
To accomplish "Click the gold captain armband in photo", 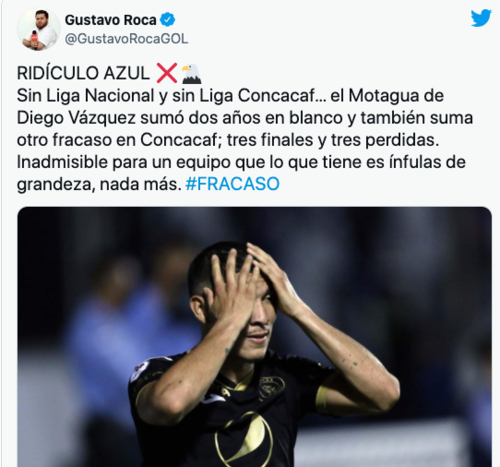I will coord(322,399).
